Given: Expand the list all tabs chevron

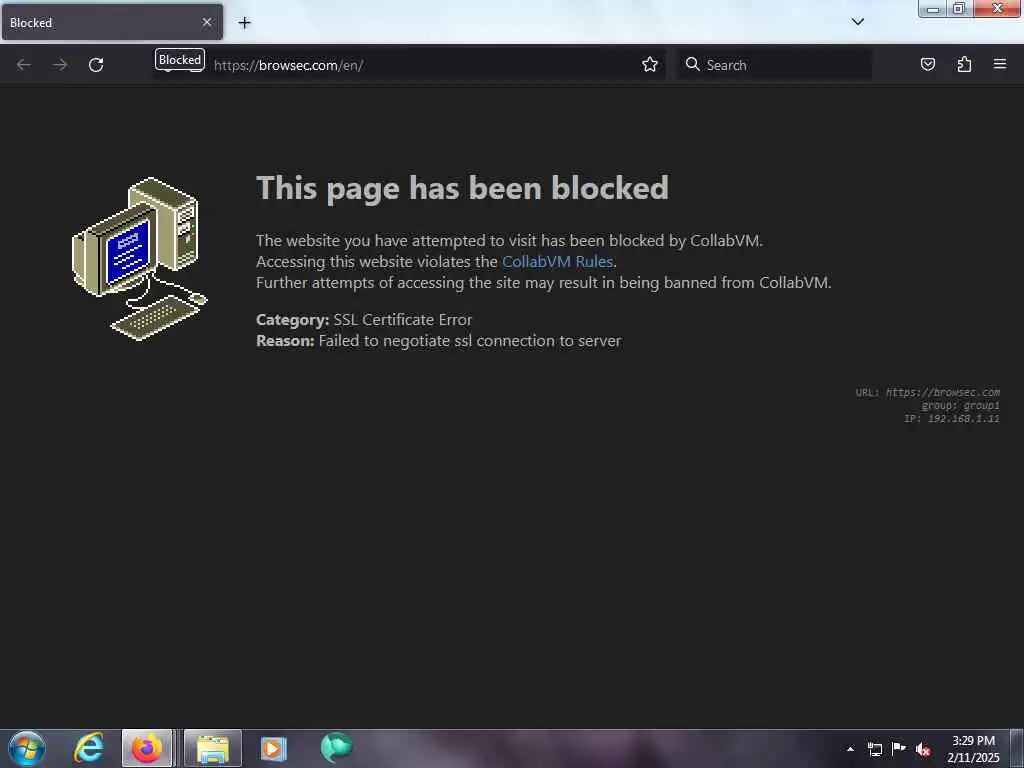Looking at the screenshot, I should (857, 22).
